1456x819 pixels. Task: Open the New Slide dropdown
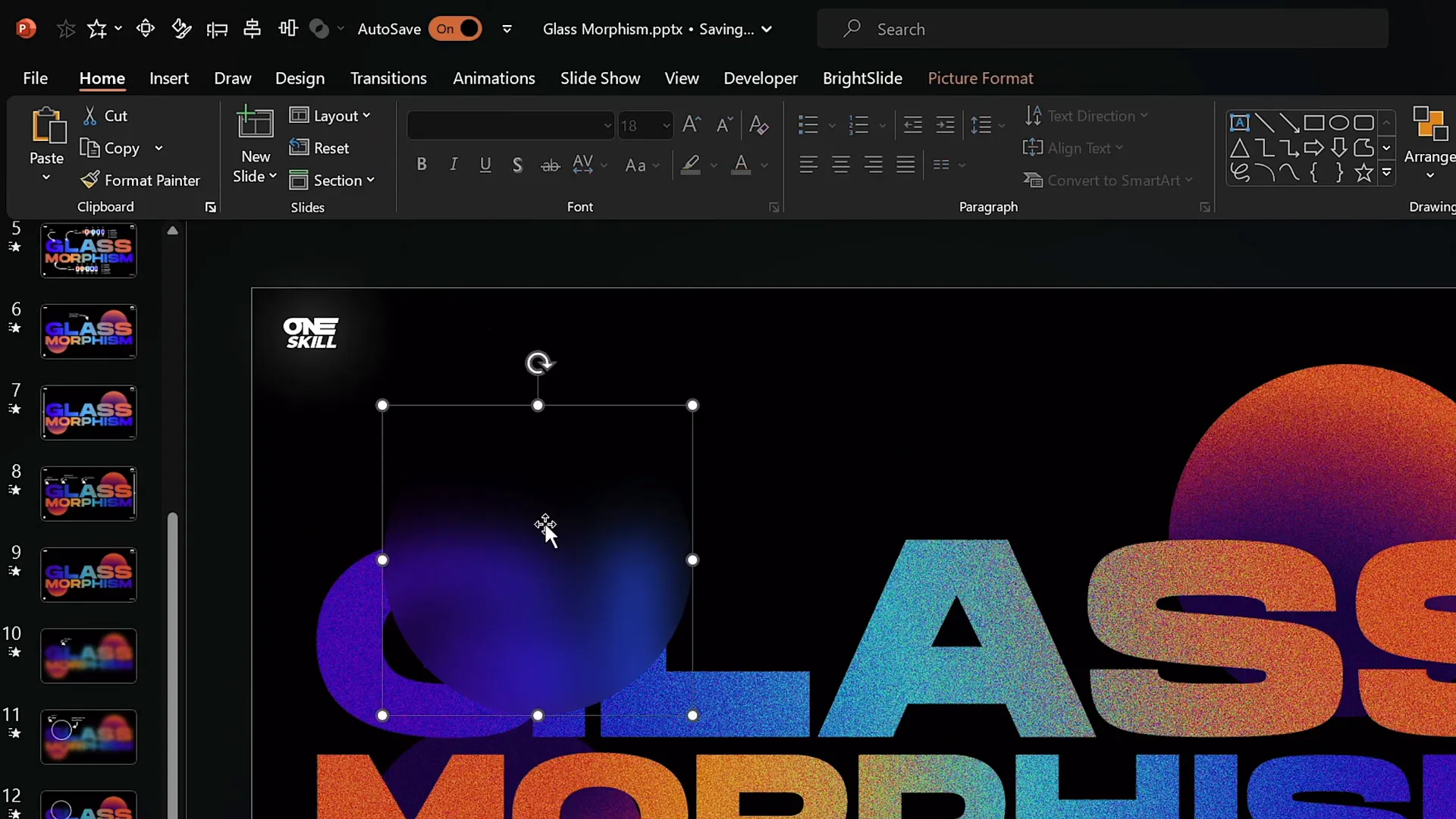point(255,176)
